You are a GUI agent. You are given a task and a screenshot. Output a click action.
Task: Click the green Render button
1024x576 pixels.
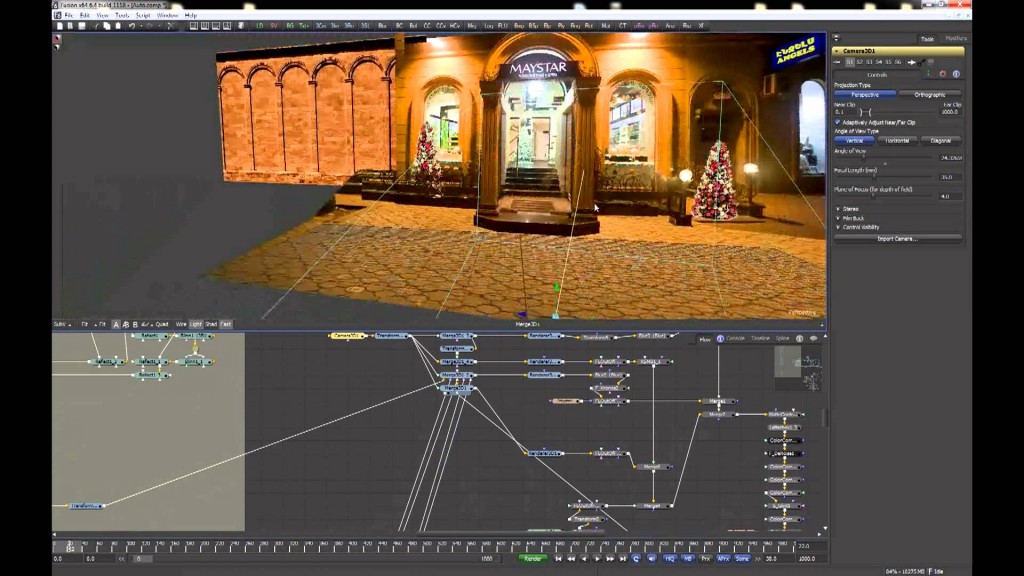pyautogui.click(x=533, y=559)
